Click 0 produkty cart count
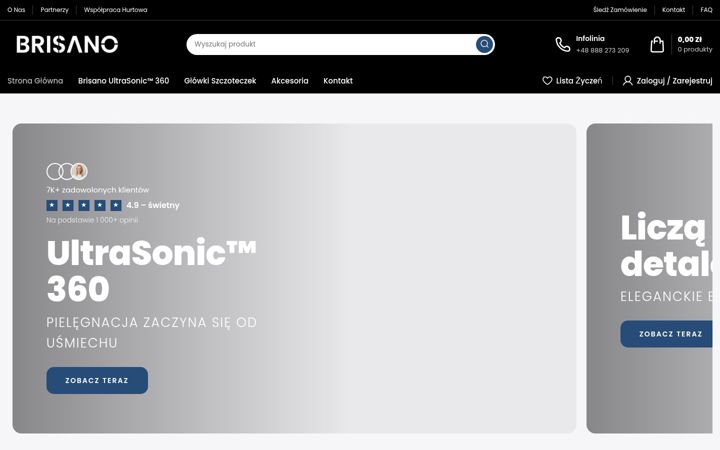Image resolution: width=720 pixels, height=450 pixels. point(695,50)
